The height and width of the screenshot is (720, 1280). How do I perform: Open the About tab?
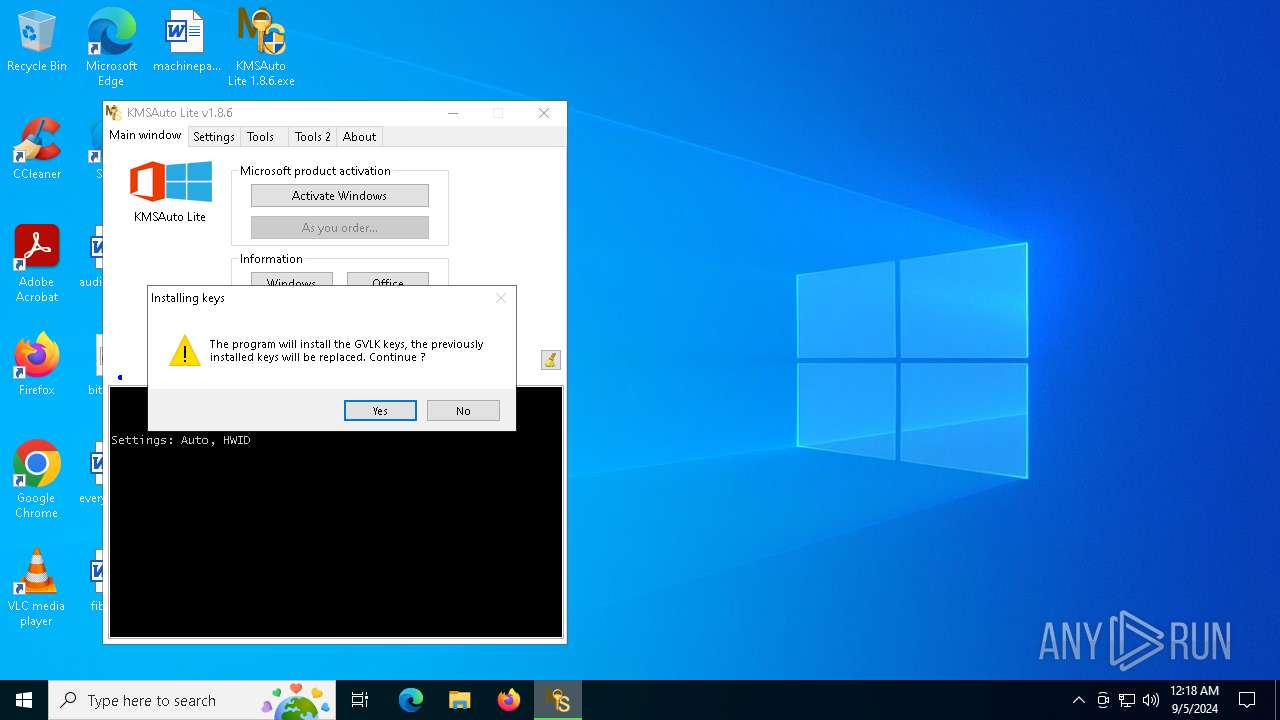[x=359, y=137]
